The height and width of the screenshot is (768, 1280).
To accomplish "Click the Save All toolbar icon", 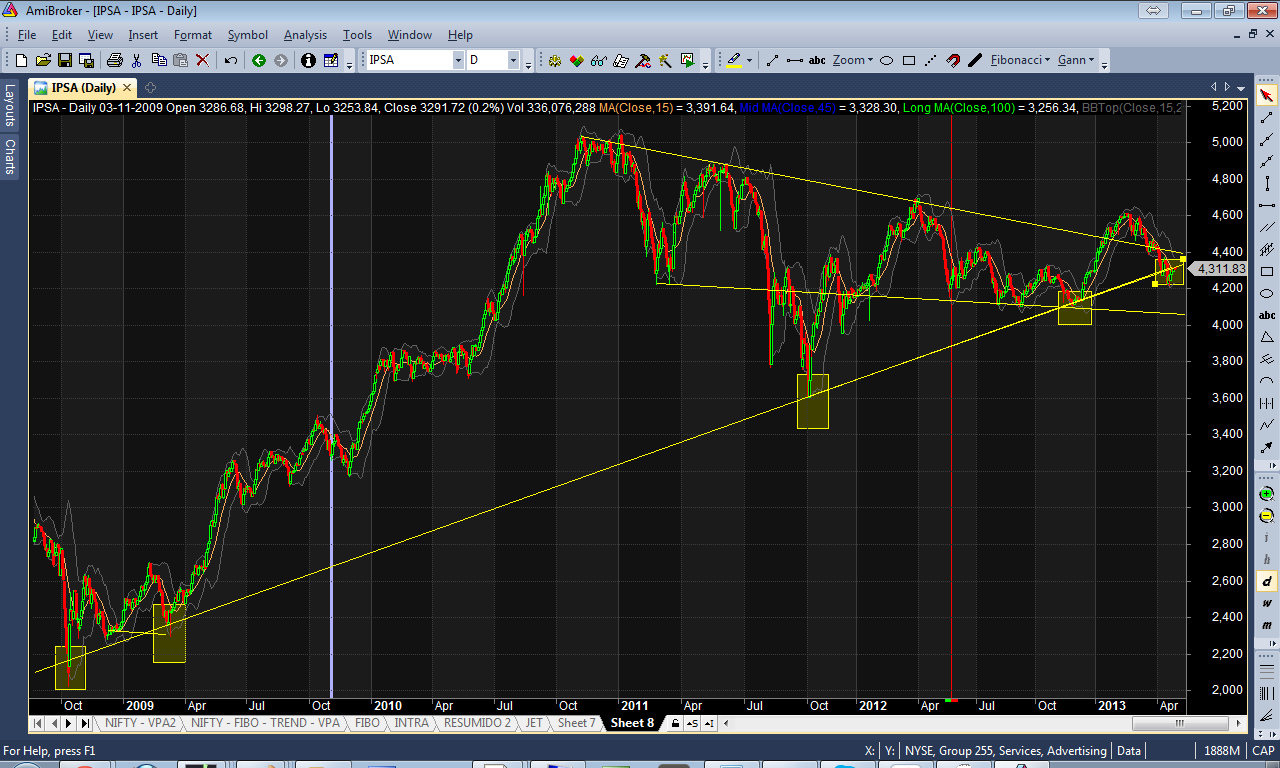I will click(86, 60).
